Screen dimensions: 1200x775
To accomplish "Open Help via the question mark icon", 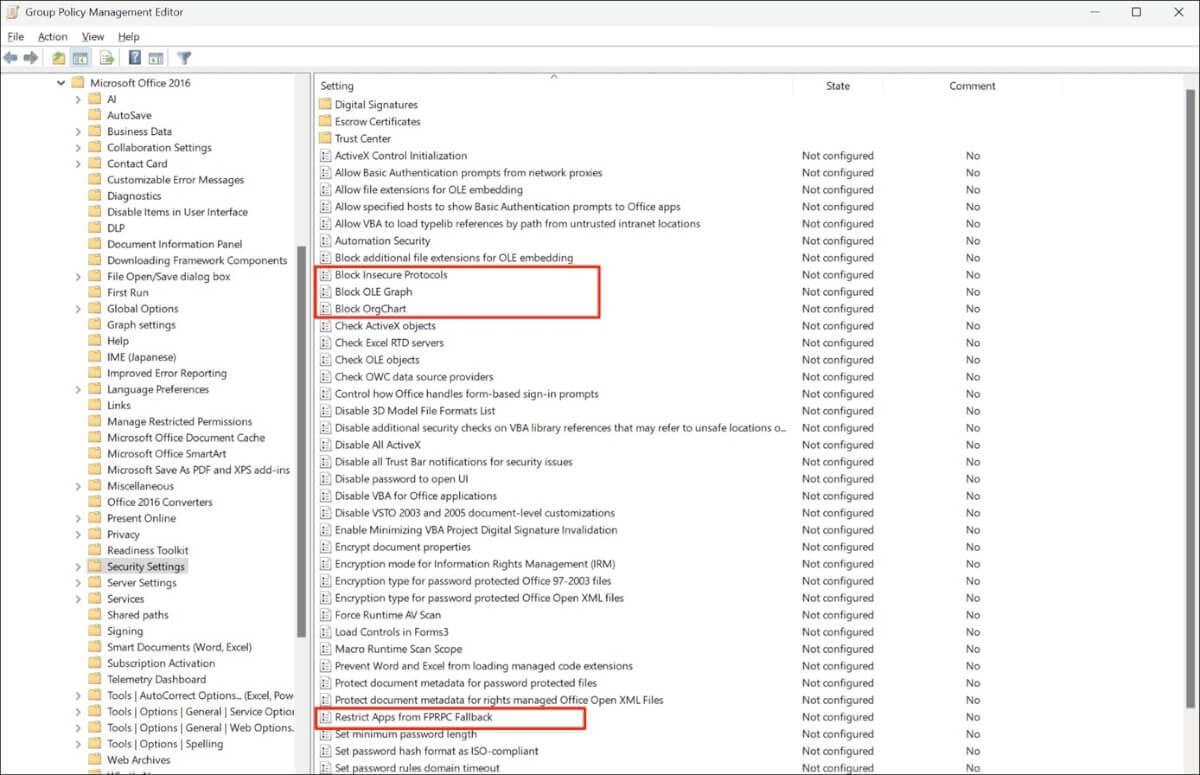I will click(x=134, y=58).
